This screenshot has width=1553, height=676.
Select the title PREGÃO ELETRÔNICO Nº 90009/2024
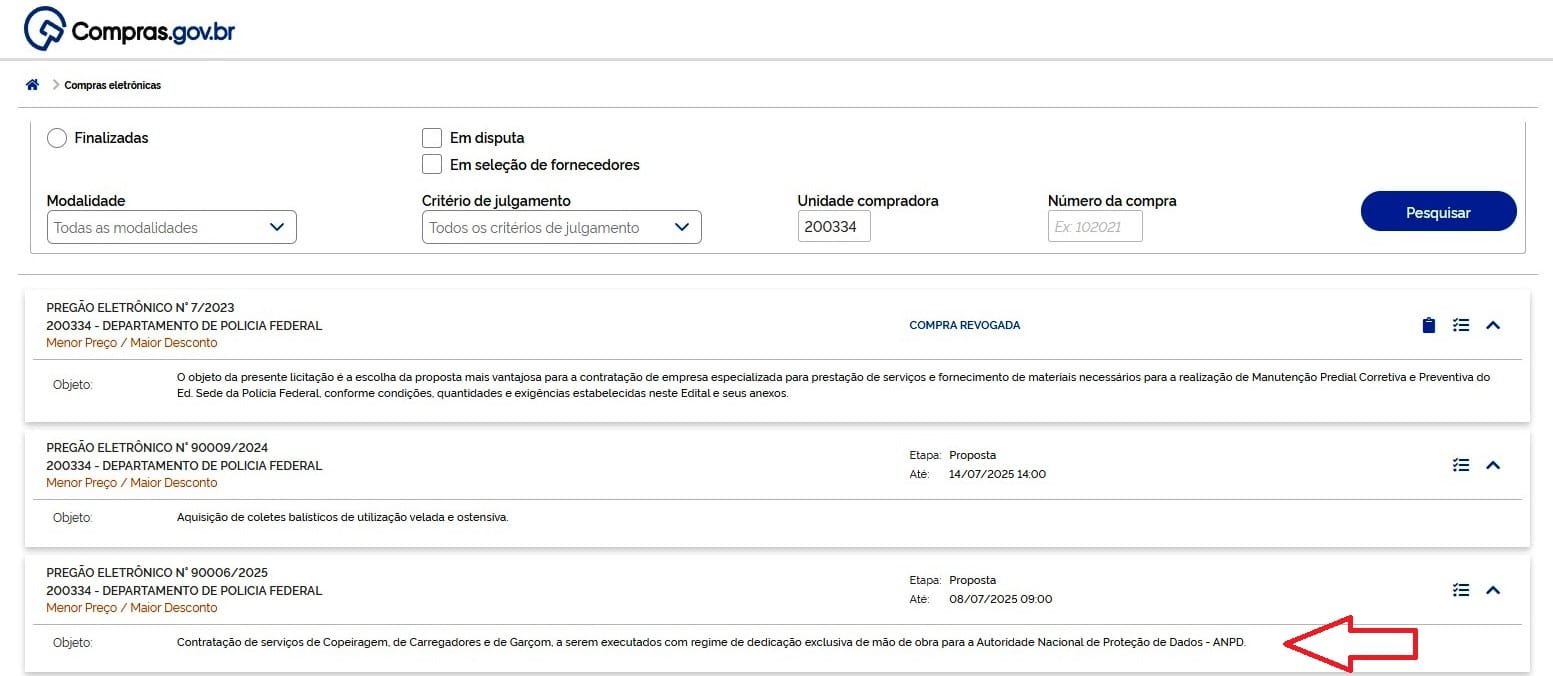pyautogui.click(x=157, y=447)
